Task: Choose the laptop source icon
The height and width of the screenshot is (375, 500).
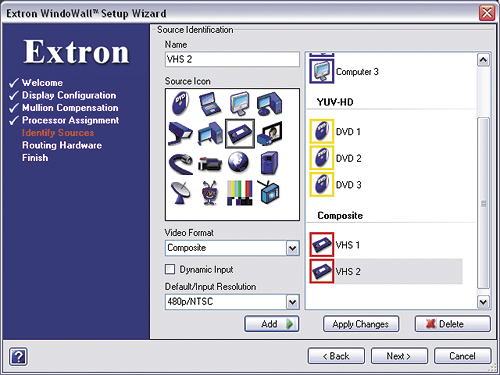Action: [210, 104]
